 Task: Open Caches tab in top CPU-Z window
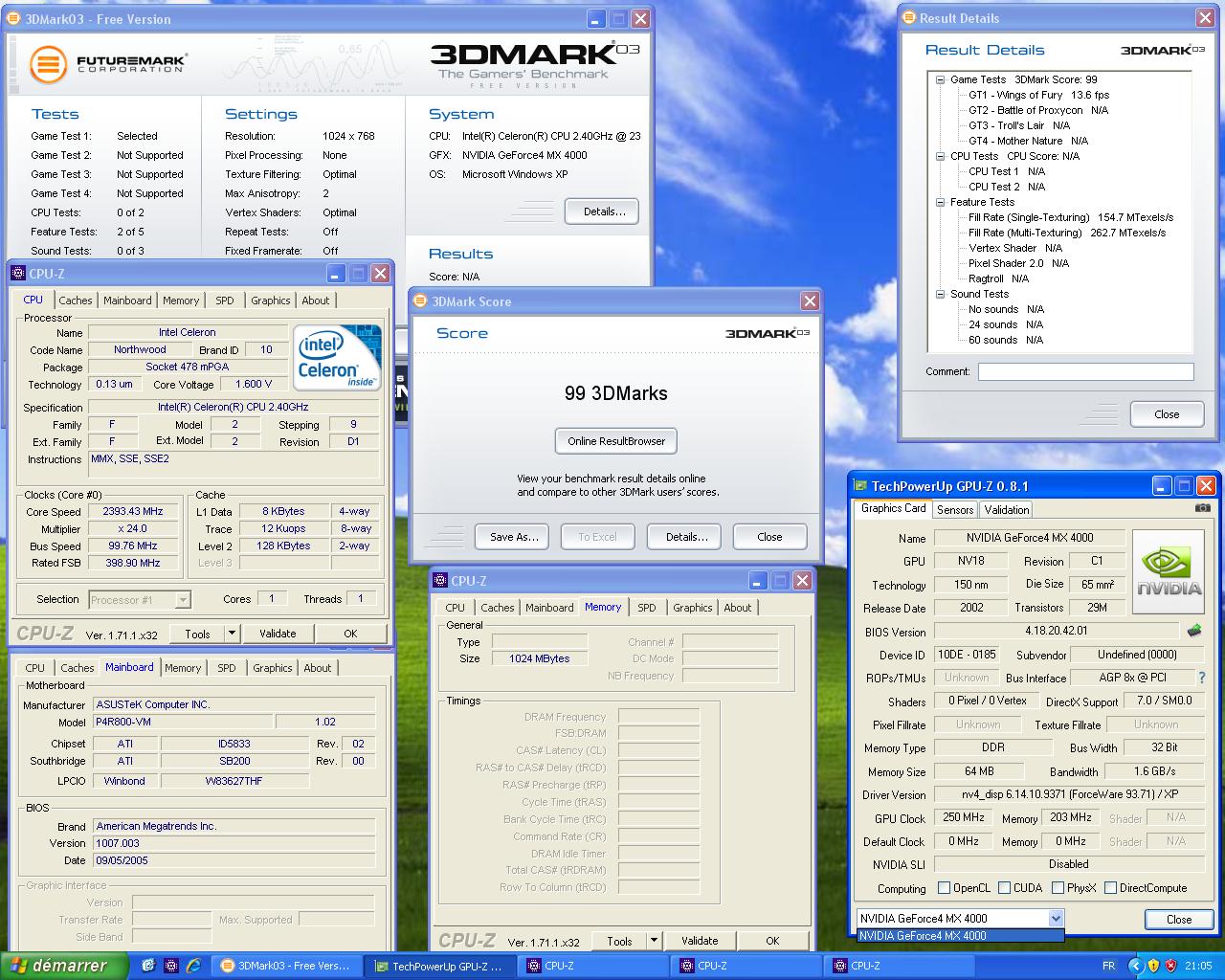76,301
